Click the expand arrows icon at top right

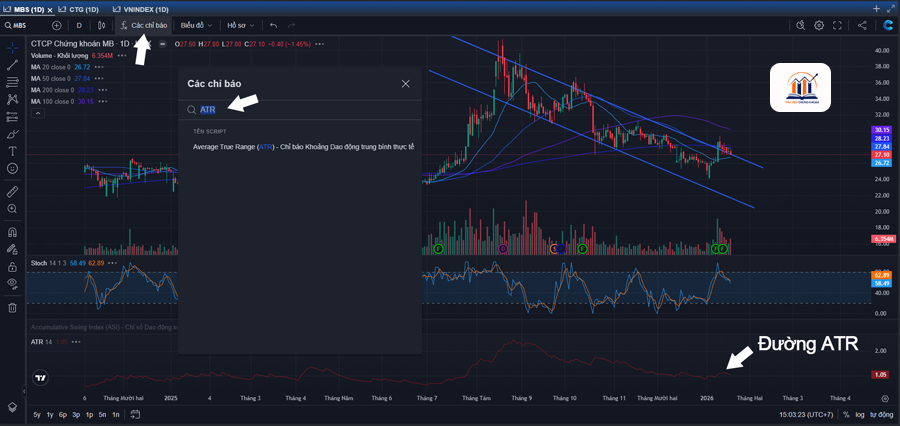pos(891,9)
